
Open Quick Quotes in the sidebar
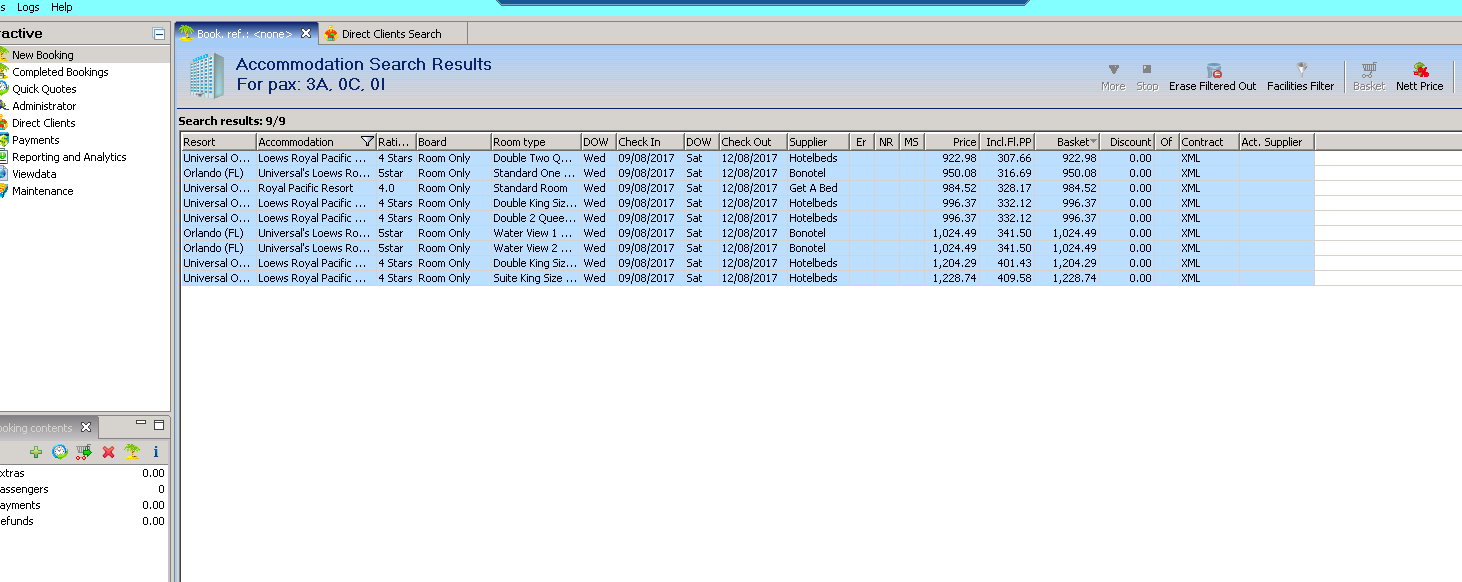[x=44, y=89]
